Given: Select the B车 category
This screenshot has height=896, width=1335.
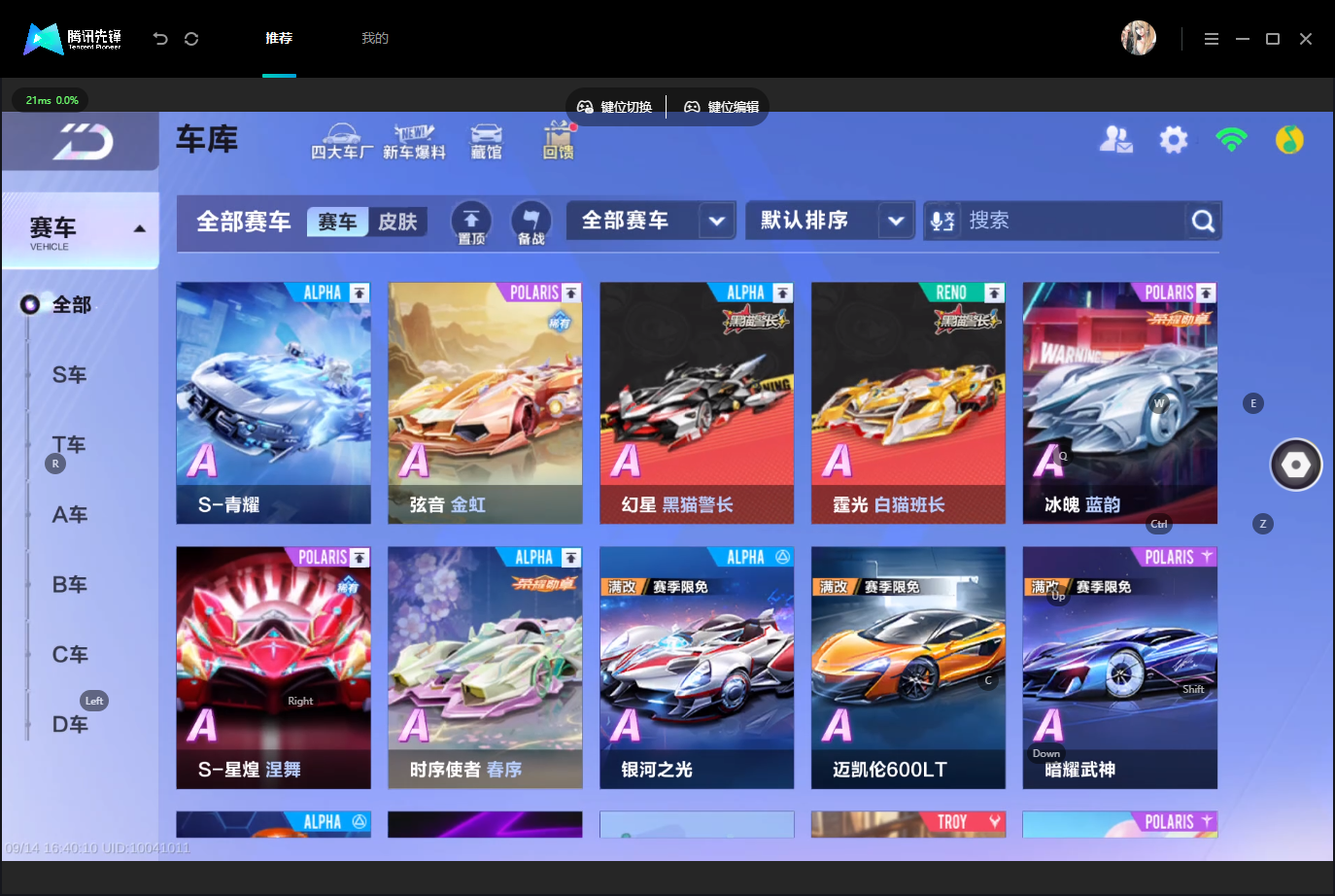Looking at the screenshot, I should 69,585.
